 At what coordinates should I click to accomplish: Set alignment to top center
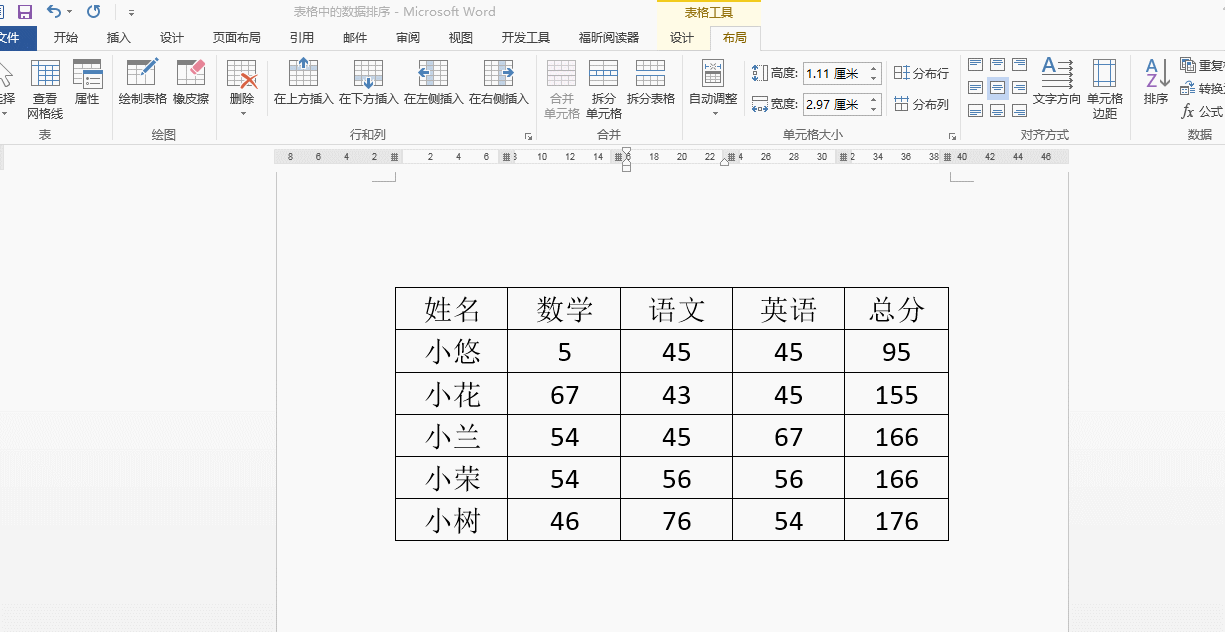click(997, 65)
